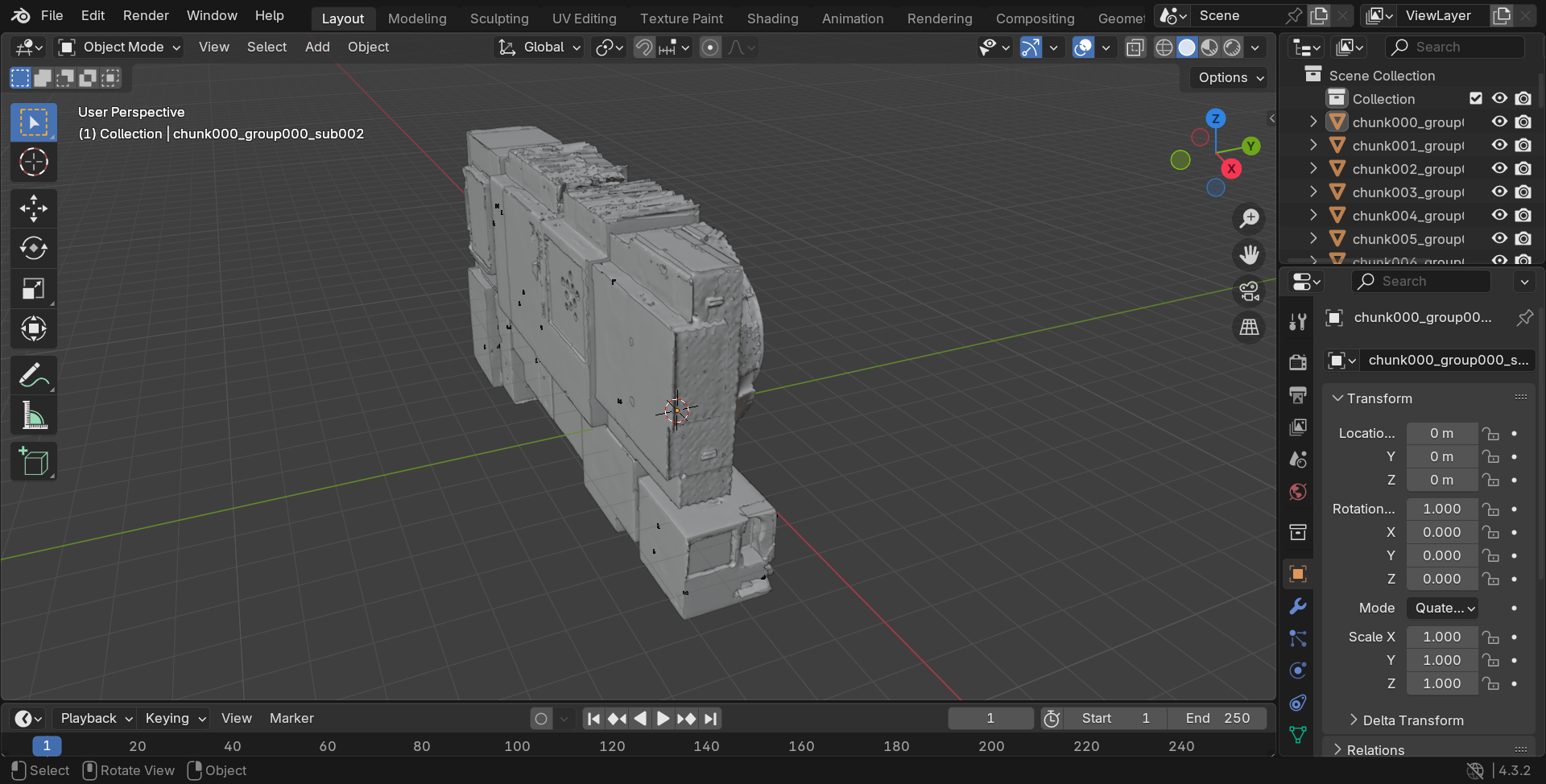This screenshot has height=784, width=1546.
Task: Select the Rotate tool
Action: pyautogui.click(x=33, y=248)
